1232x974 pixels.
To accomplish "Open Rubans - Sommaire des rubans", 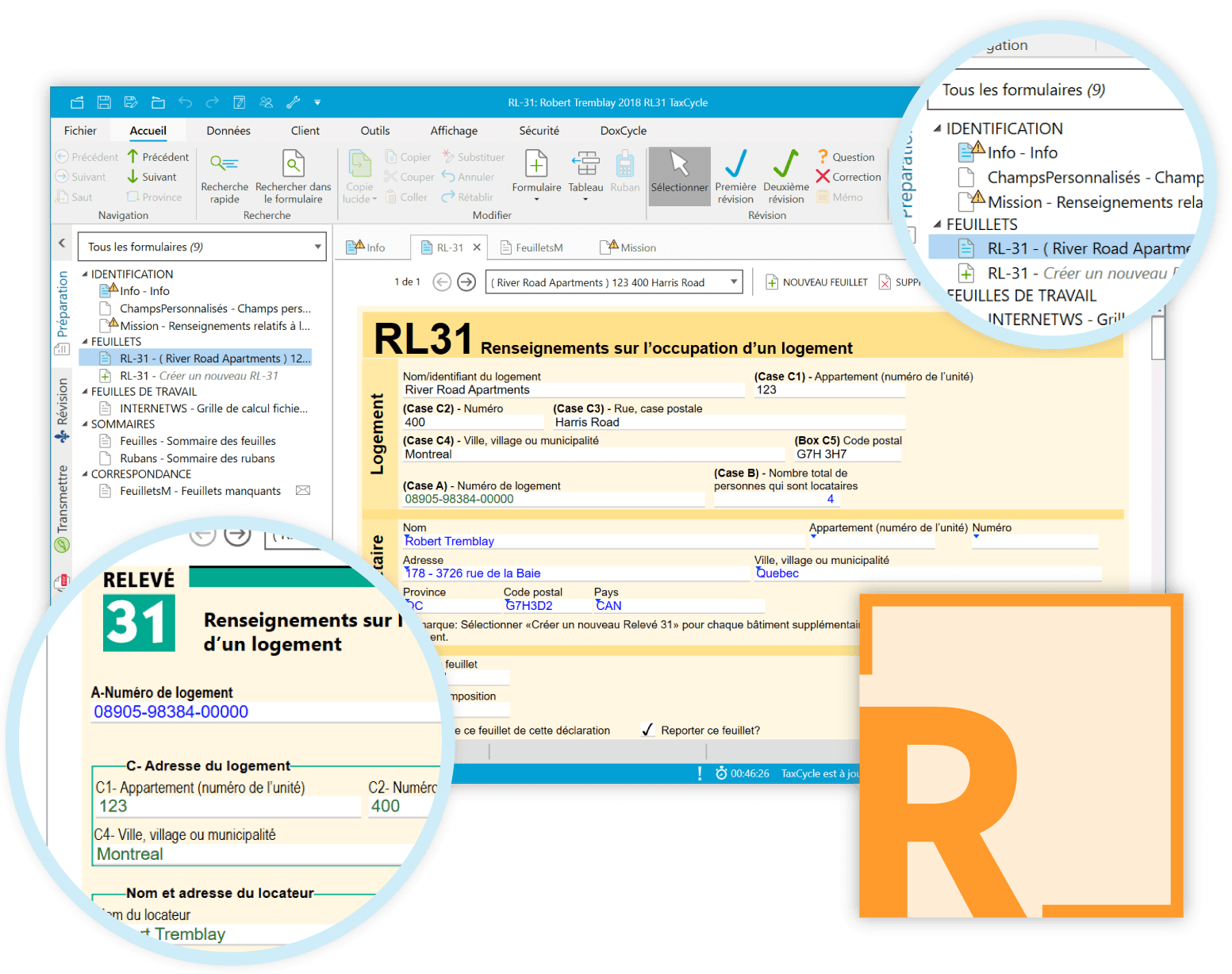I will [187, 458].
